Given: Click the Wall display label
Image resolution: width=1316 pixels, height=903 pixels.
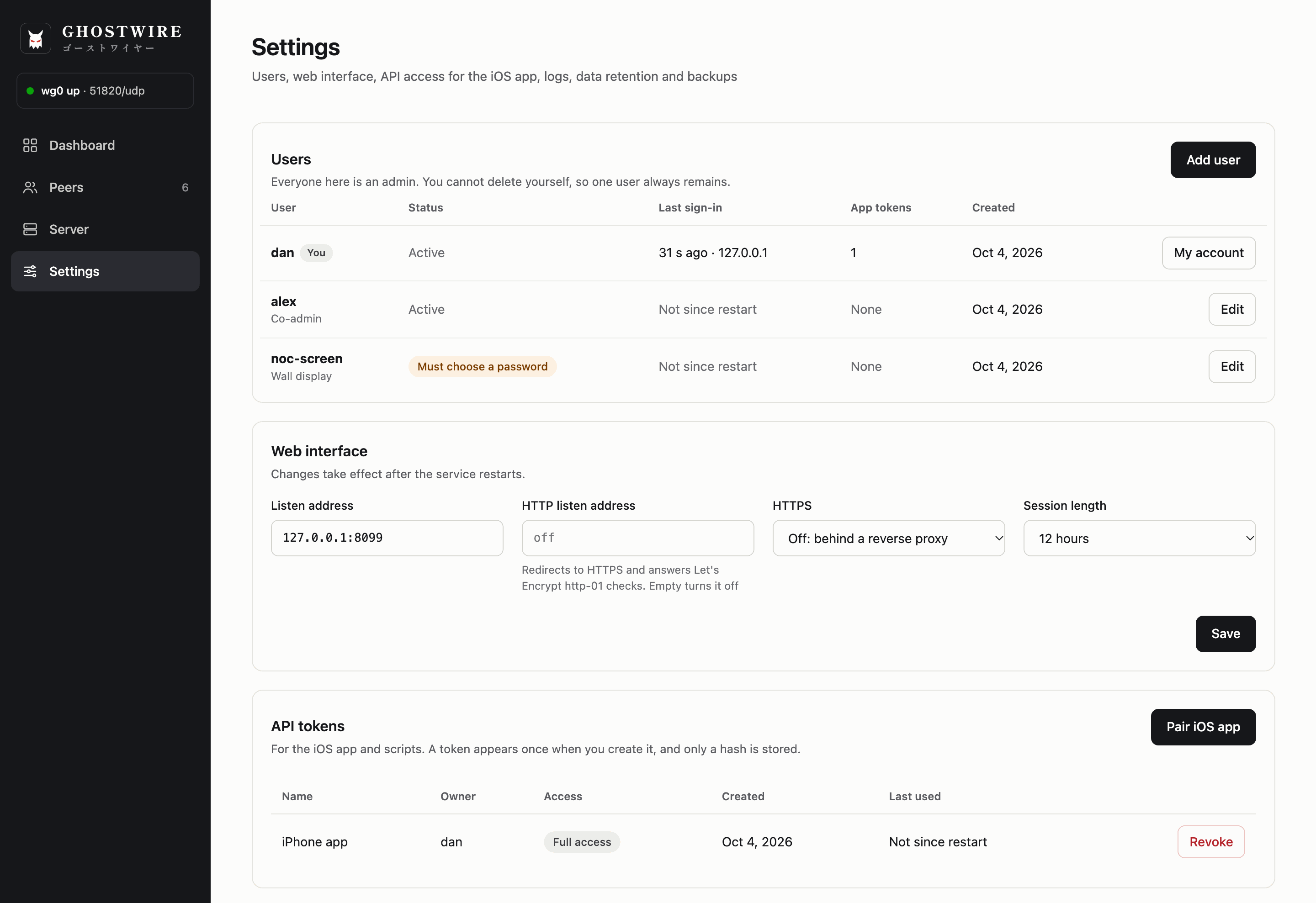Looking at the screenshot, I should click(301, 376).
